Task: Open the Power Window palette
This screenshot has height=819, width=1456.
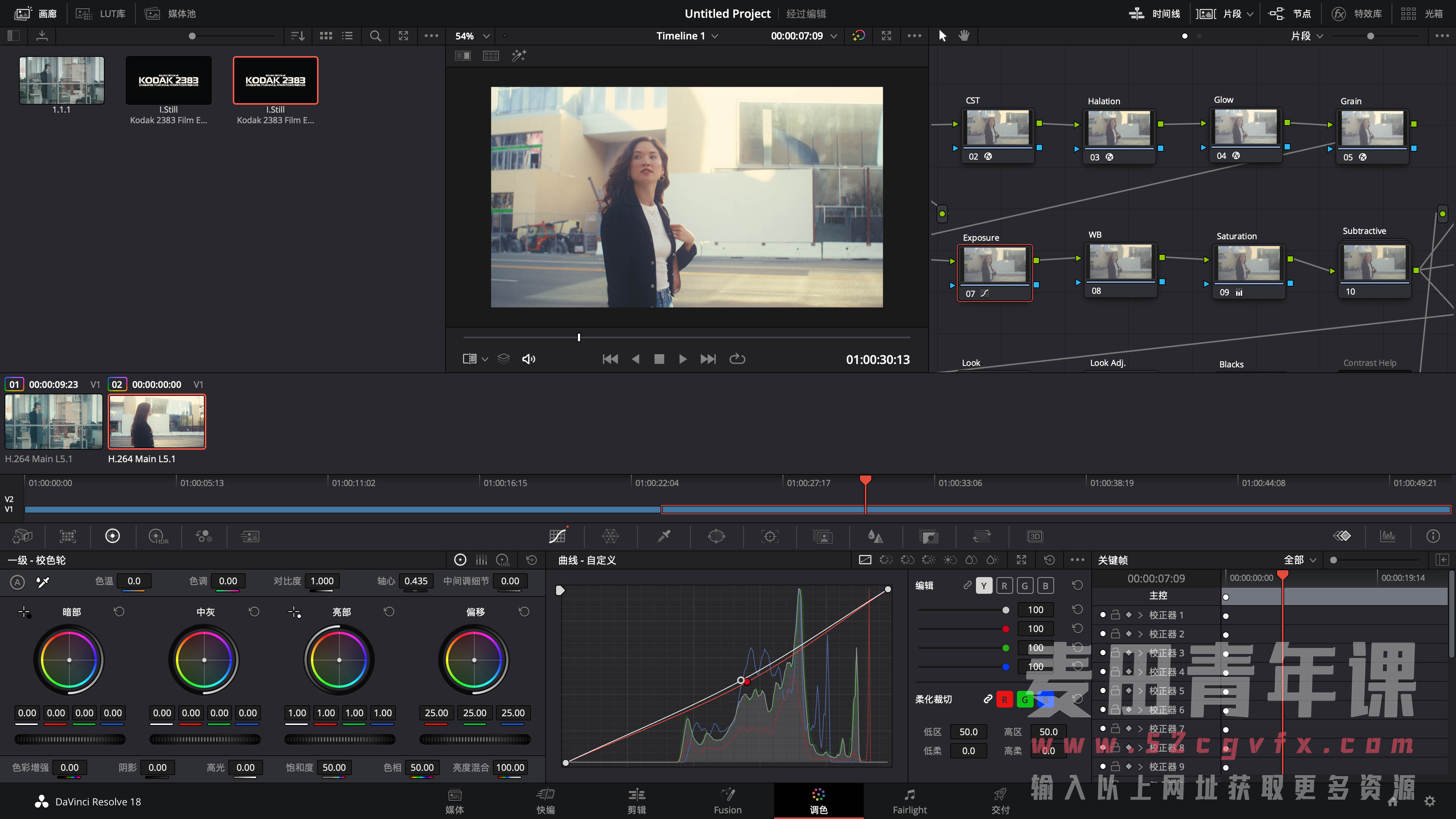Action: pos(716,536)
